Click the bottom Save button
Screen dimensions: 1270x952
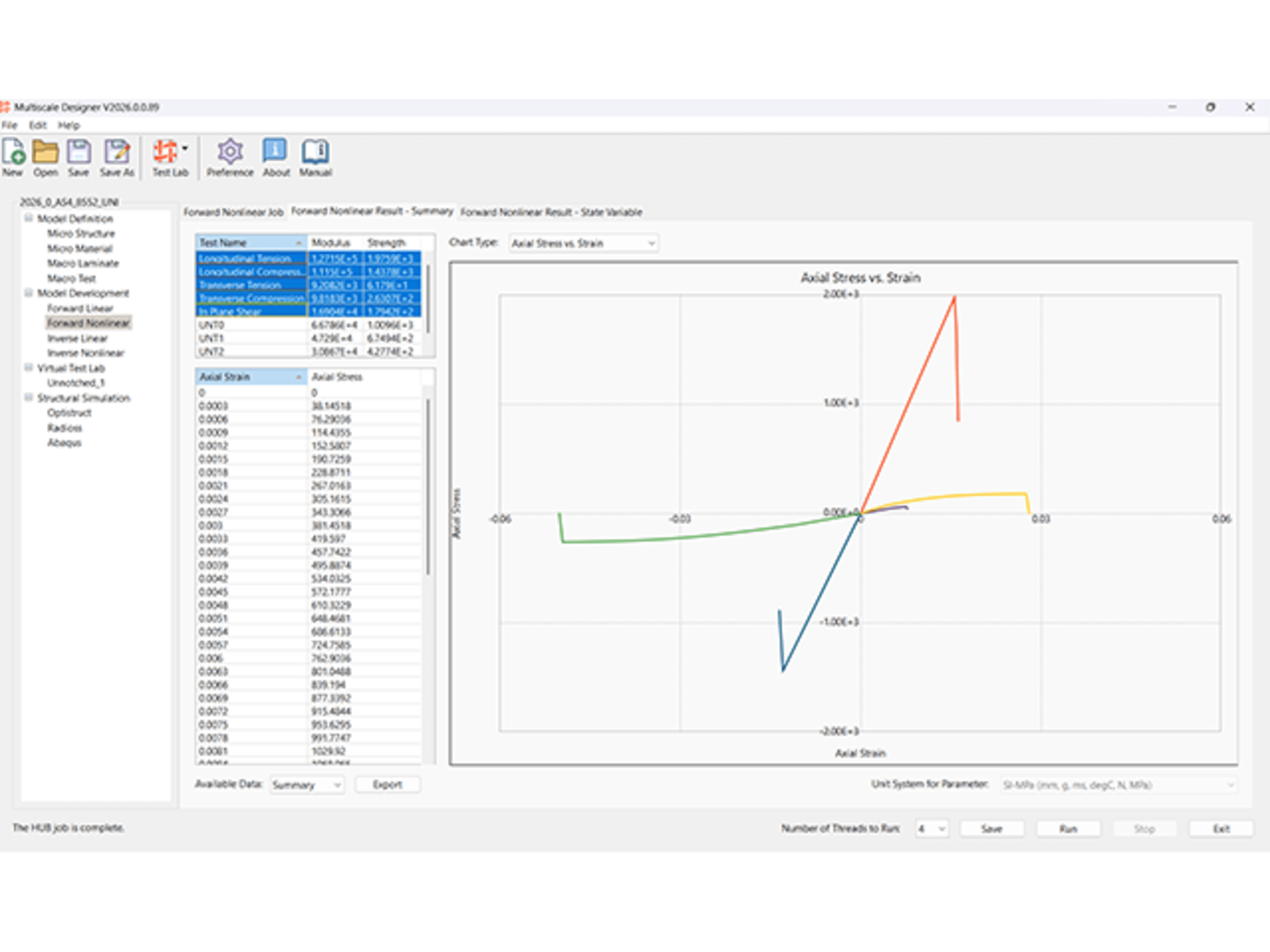click(x=992, y=829)
